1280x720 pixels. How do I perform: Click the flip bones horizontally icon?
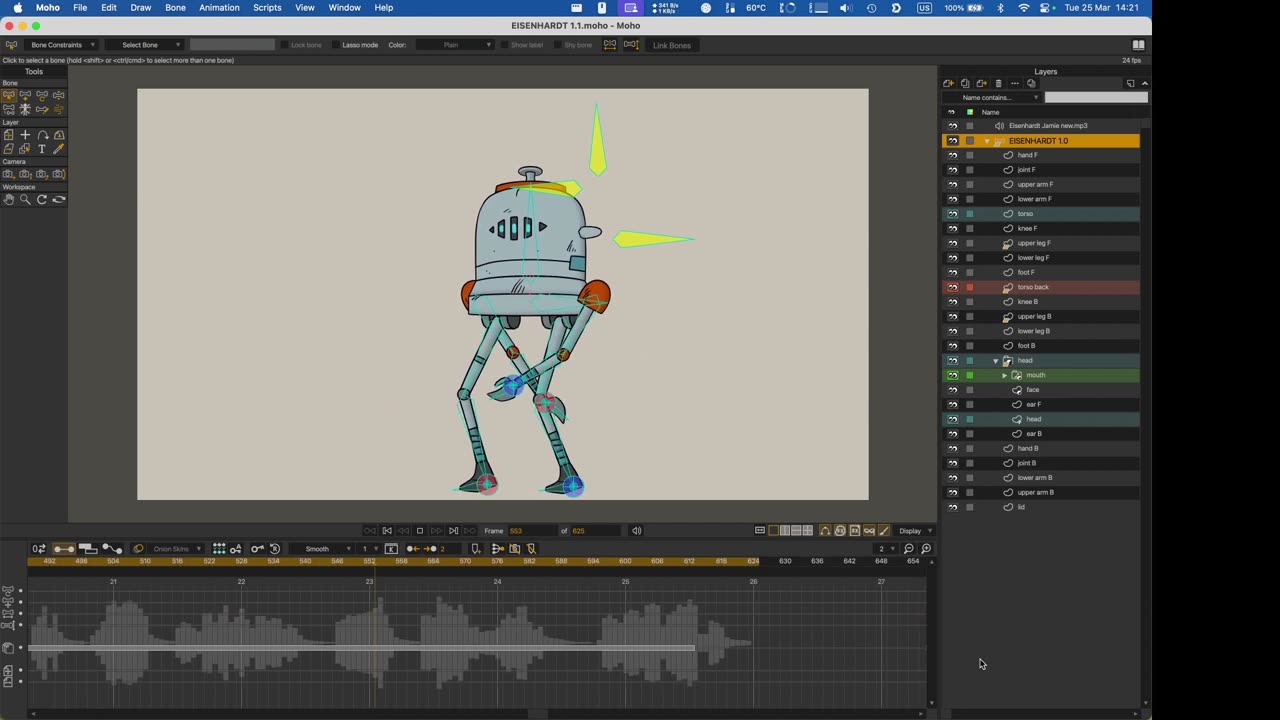(610, 45)
